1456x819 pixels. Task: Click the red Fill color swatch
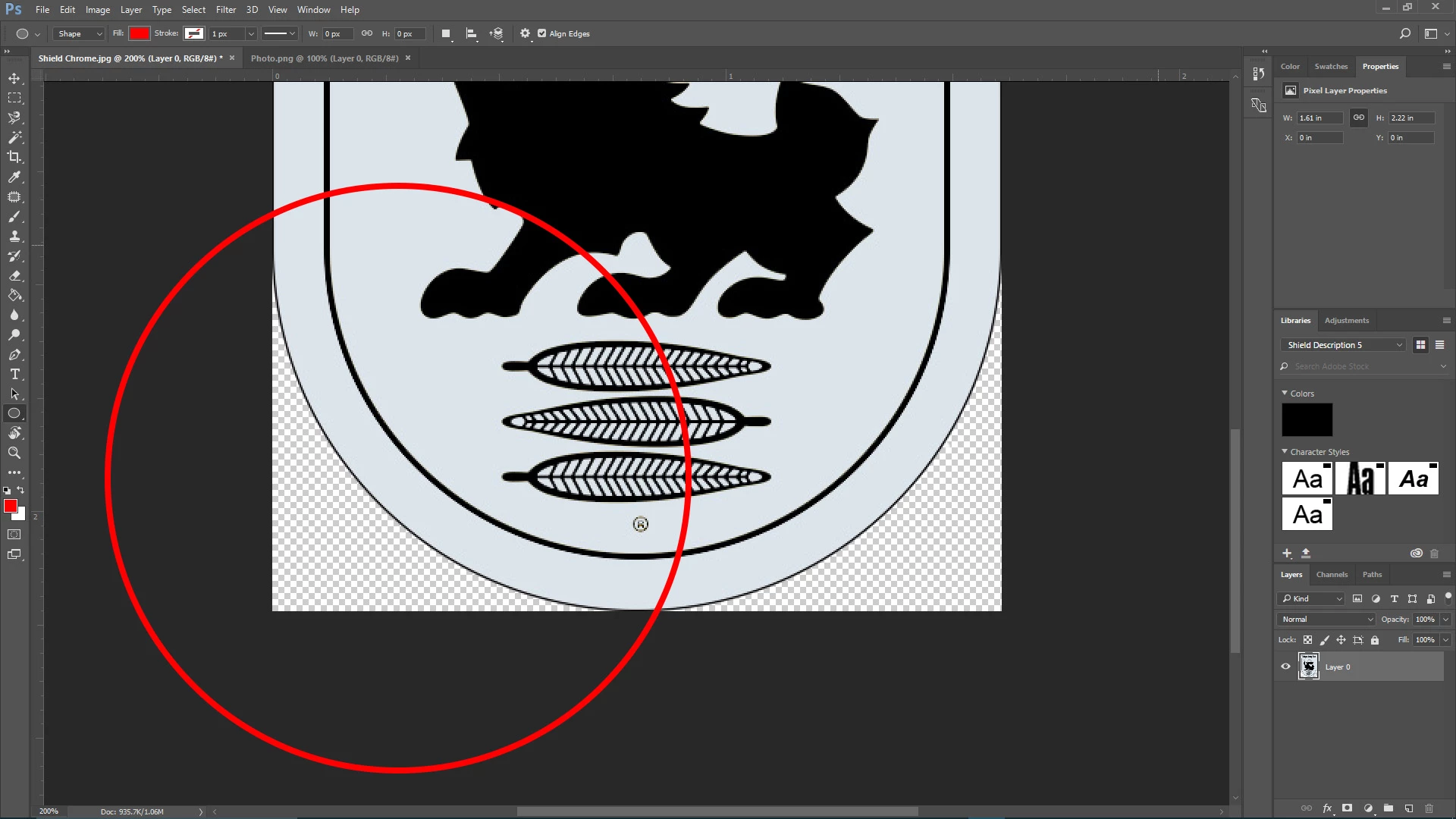pos(139,33)
